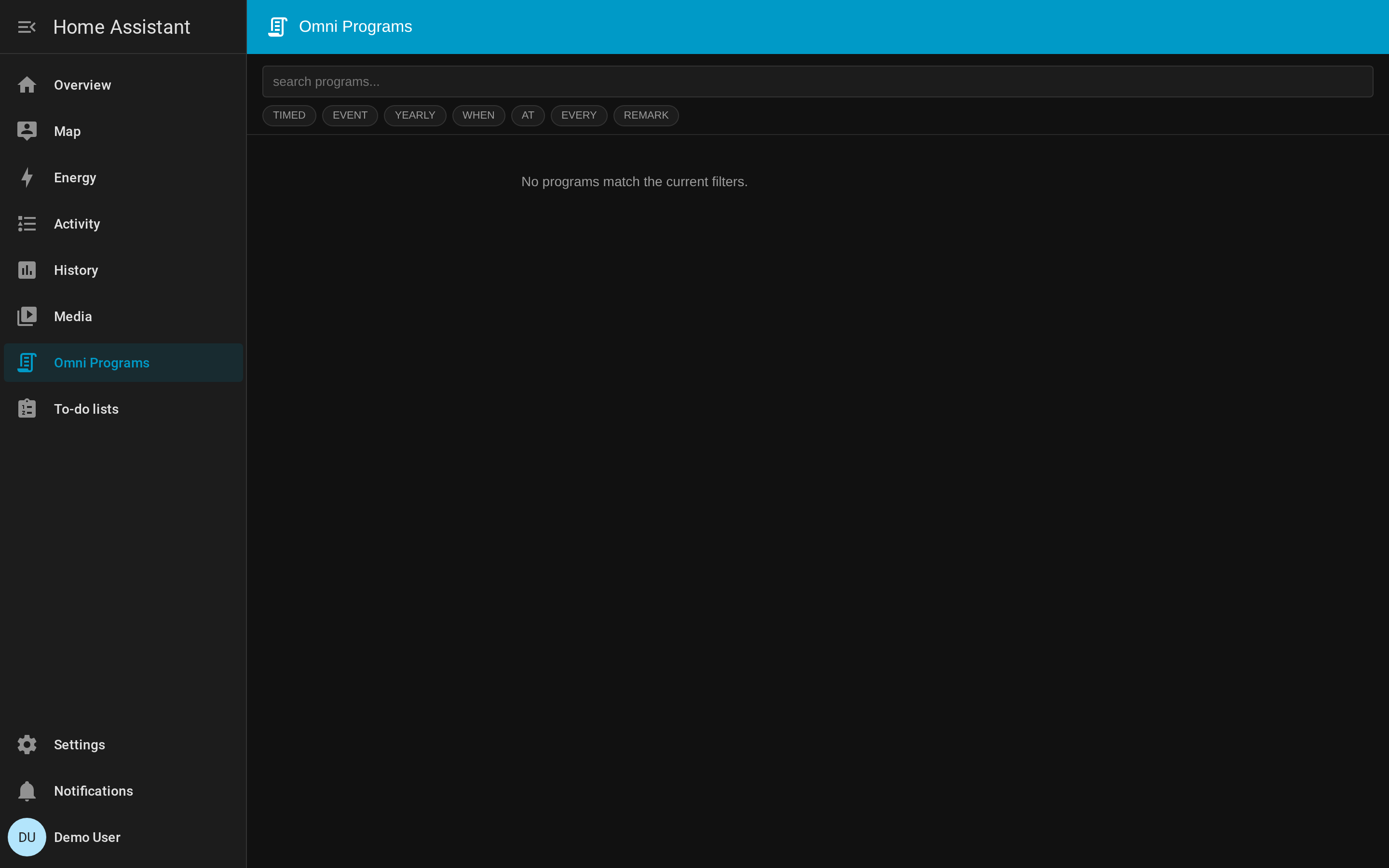Click the DU user avatar
The height and width of the screenshot is (868, 1389).
tap(27, 837)
